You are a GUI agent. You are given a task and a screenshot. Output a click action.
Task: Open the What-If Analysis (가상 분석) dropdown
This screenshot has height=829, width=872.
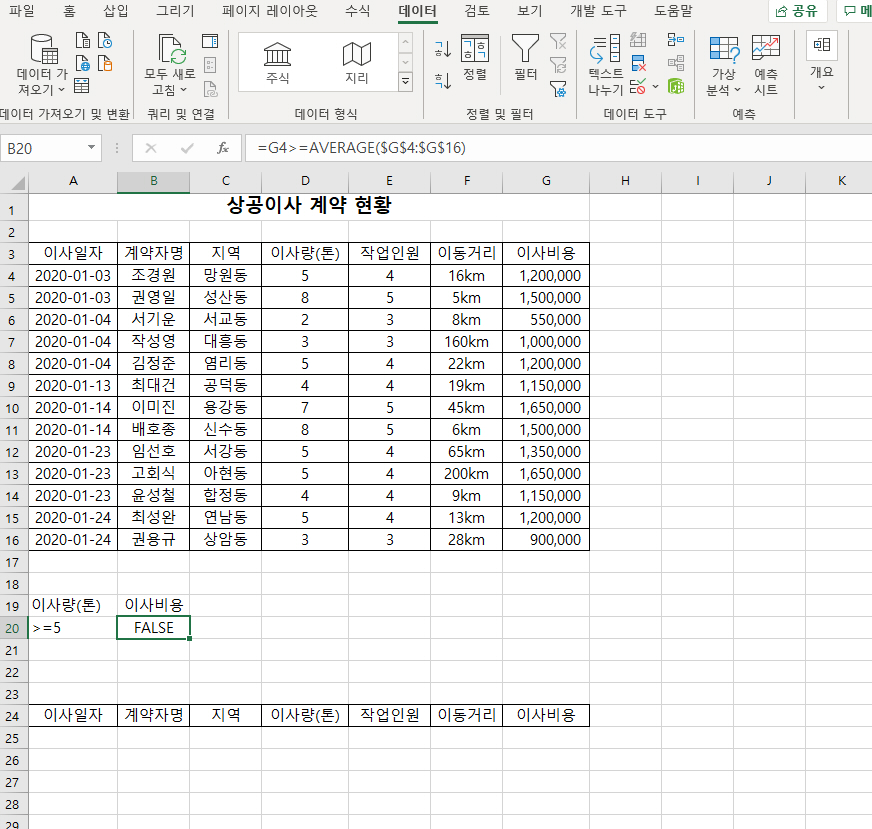[x=723, y=90]
